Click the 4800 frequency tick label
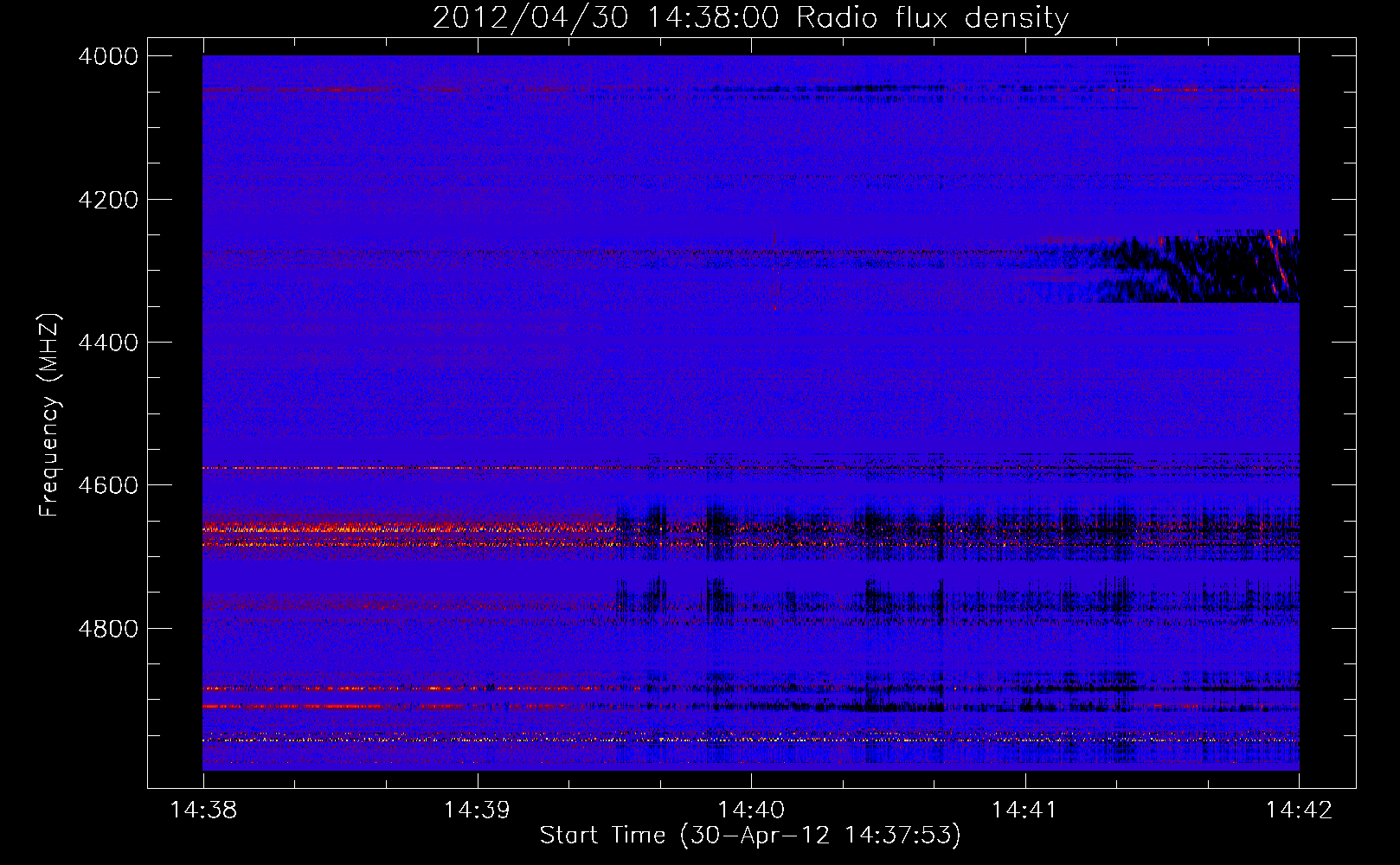The image size is (1400, 865). click(x=108, y=628)
